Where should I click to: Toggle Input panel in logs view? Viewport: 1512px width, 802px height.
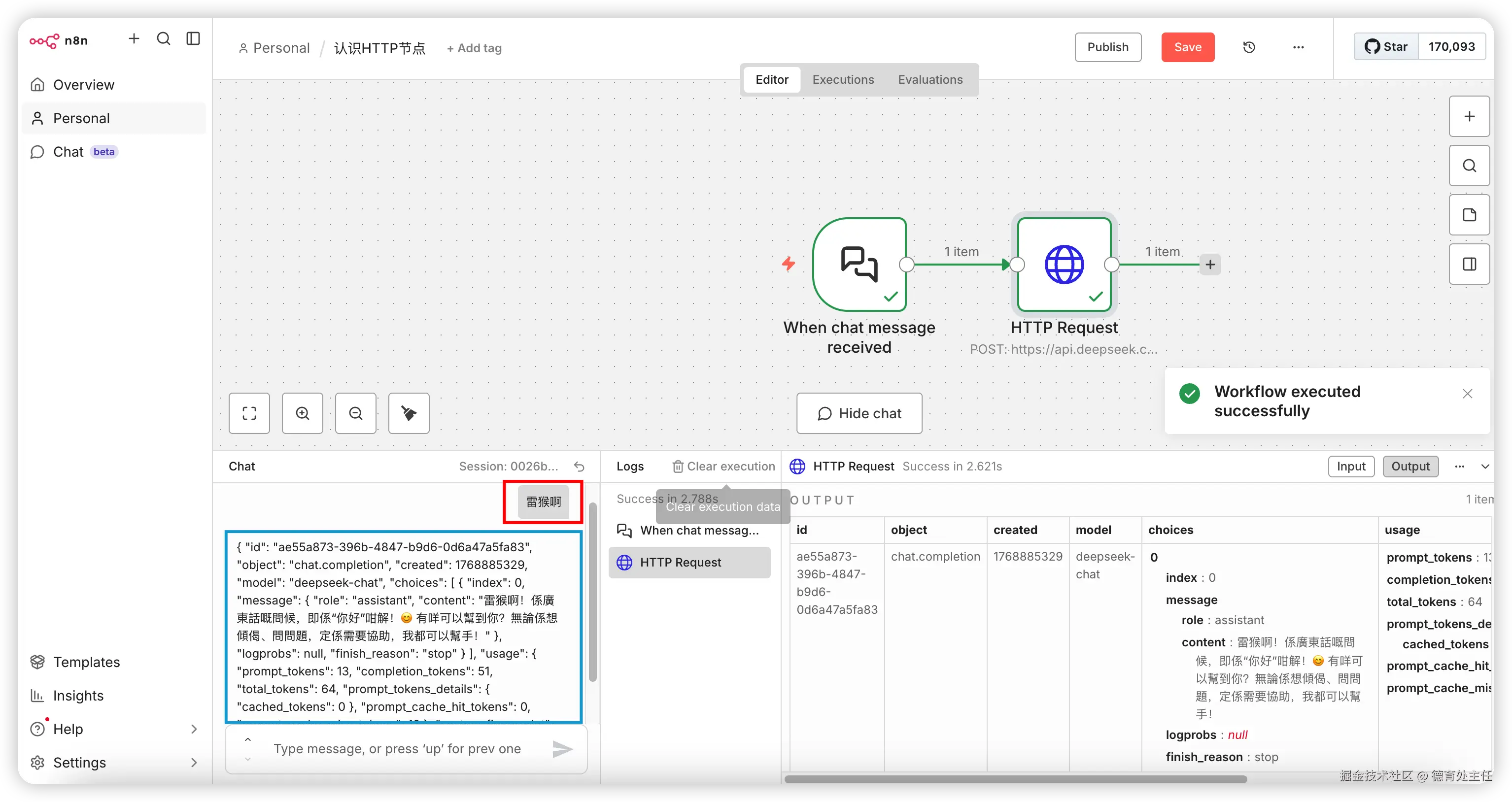pyautogui.click(x=1350, y=467)
